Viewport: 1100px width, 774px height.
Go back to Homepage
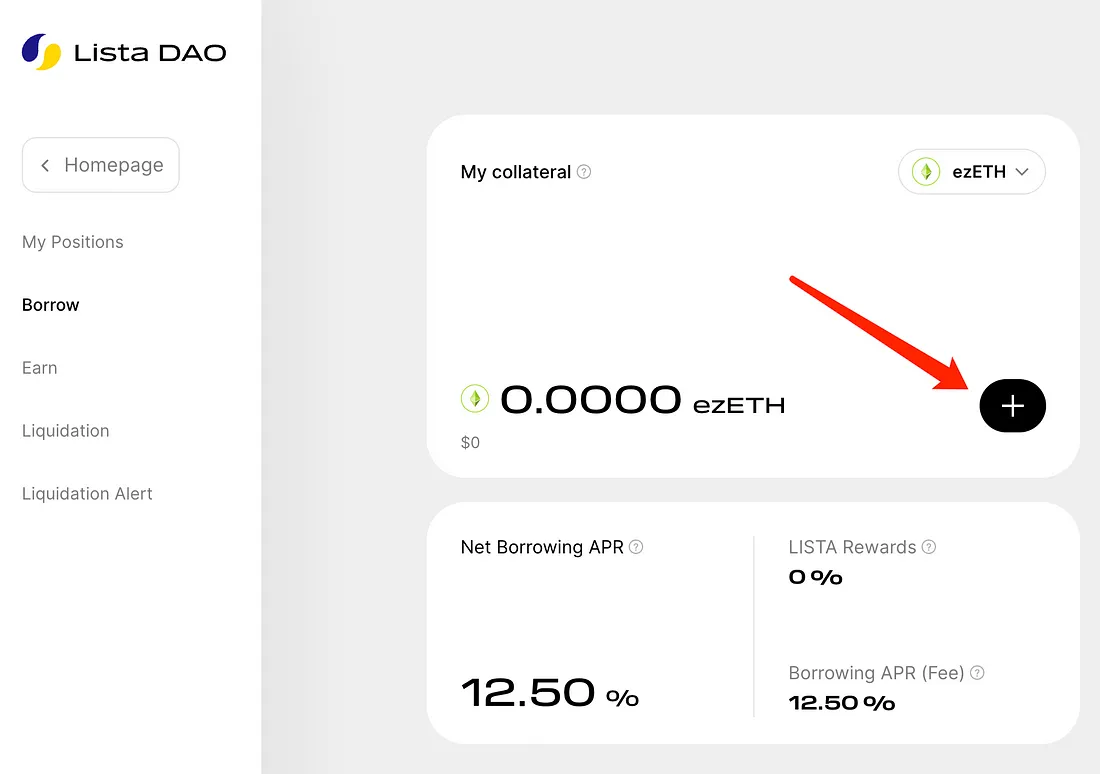tap(101, 165)
